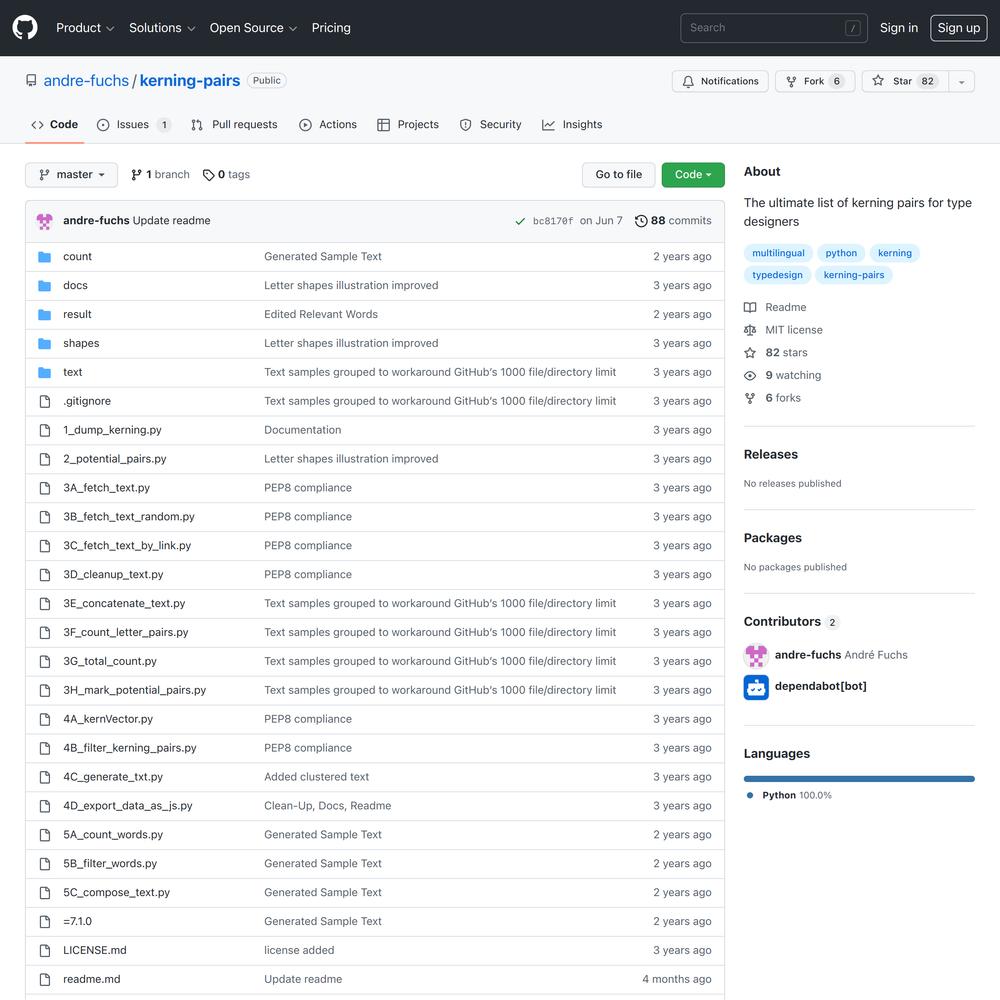Expand the Star list dropdown arrow
1000x1000 pixels.
coord(962,81)
